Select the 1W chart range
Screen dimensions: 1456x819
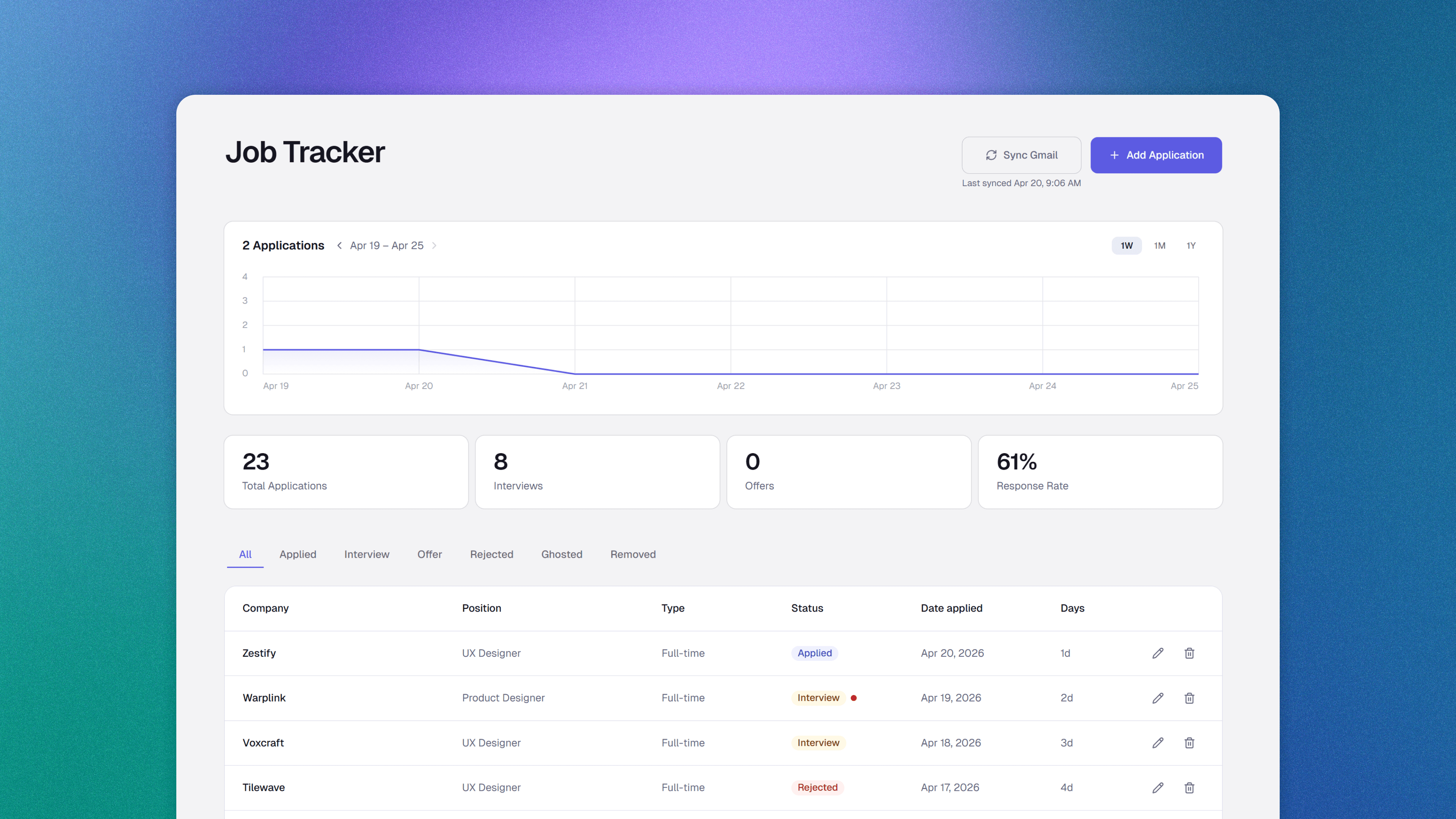(1127, 245)
